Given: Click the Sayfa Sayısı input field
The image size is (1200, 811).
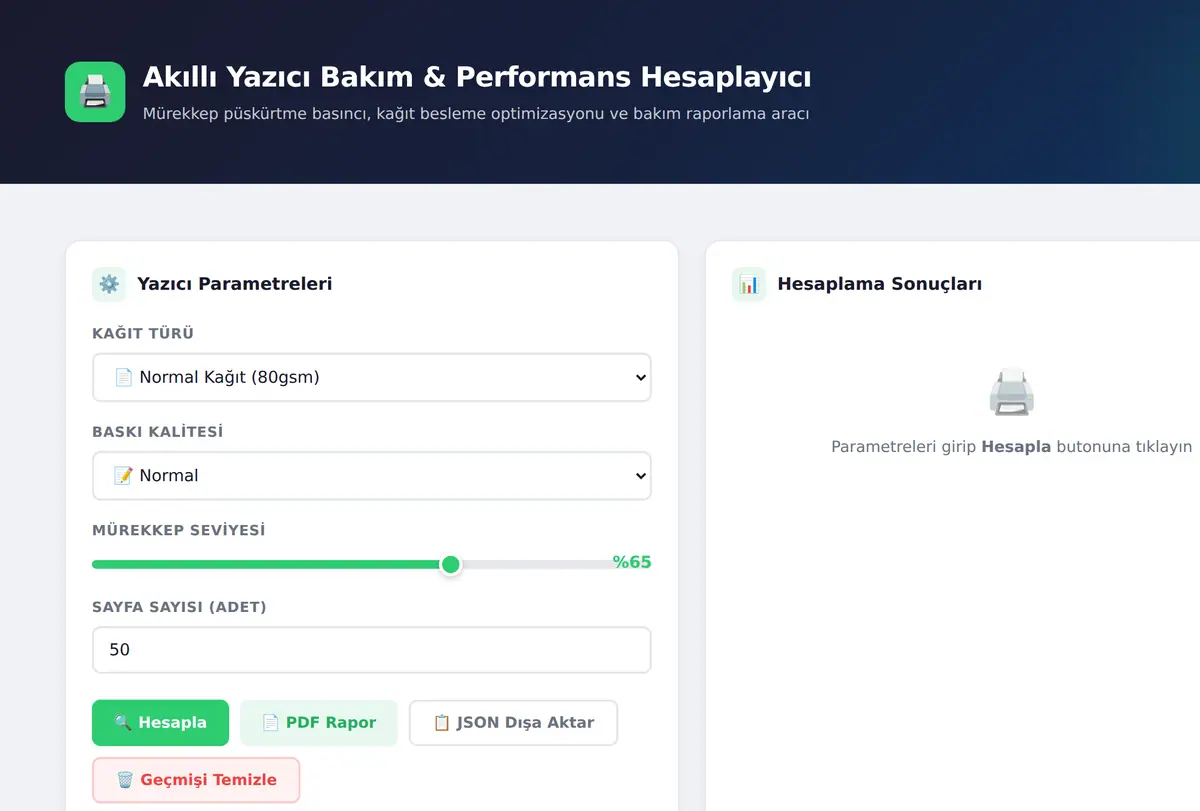Looking at the screenshot, I should tap(372, 650).
